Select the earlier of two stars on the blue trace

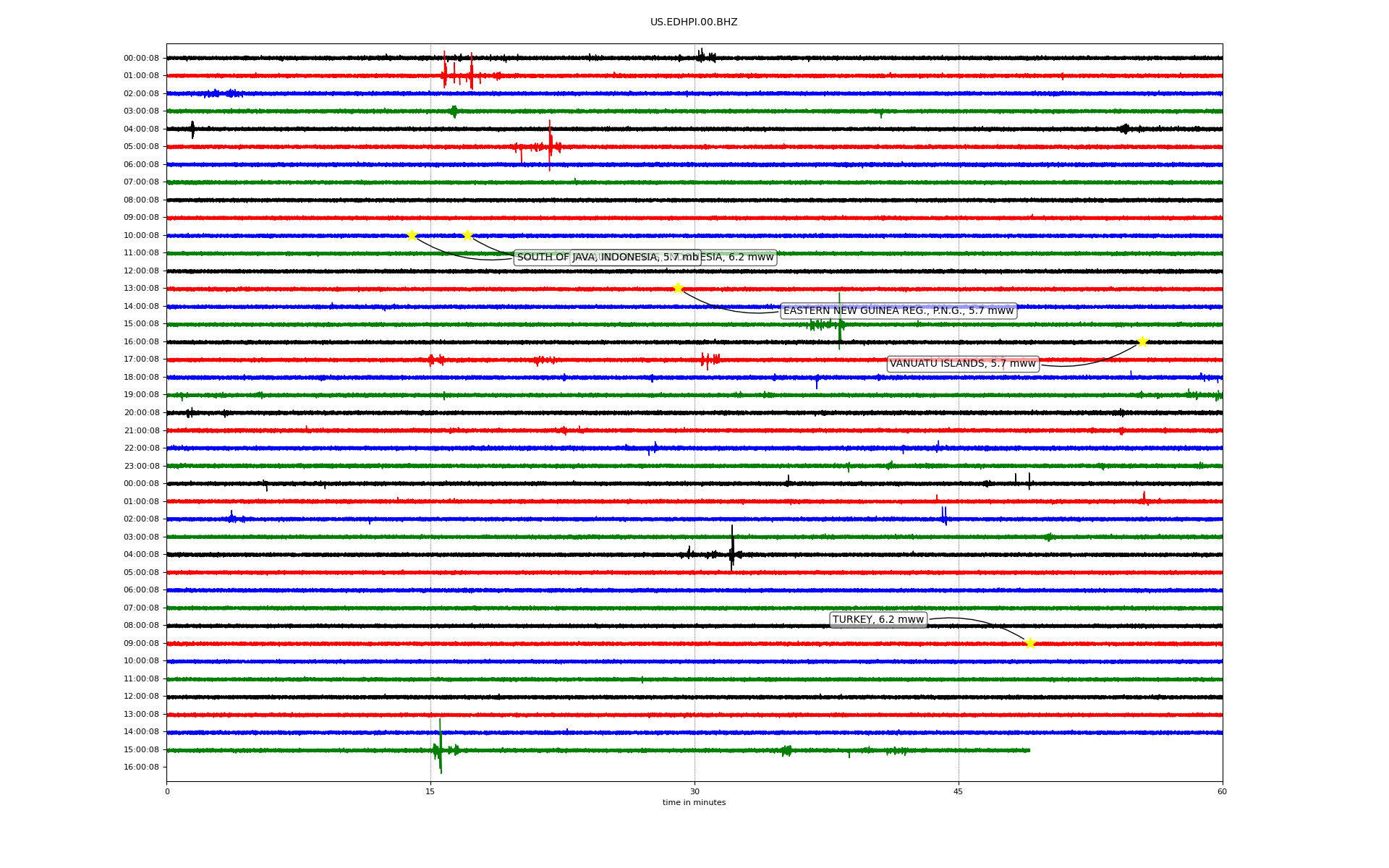pos(412,235)
